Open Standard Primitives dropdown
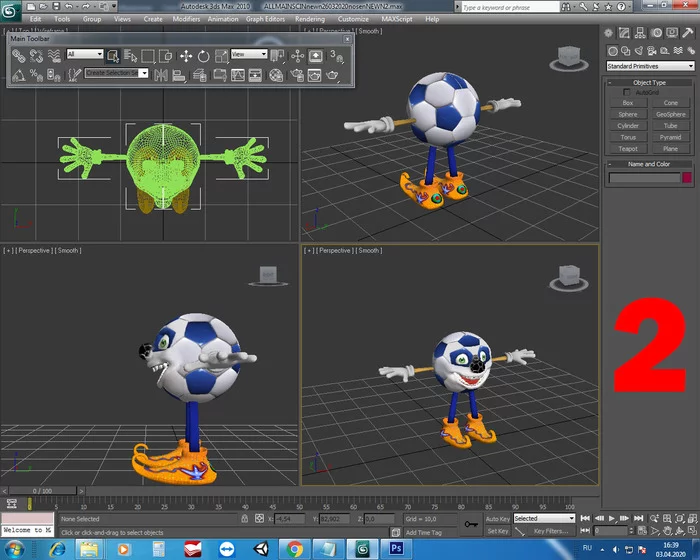 650,66
